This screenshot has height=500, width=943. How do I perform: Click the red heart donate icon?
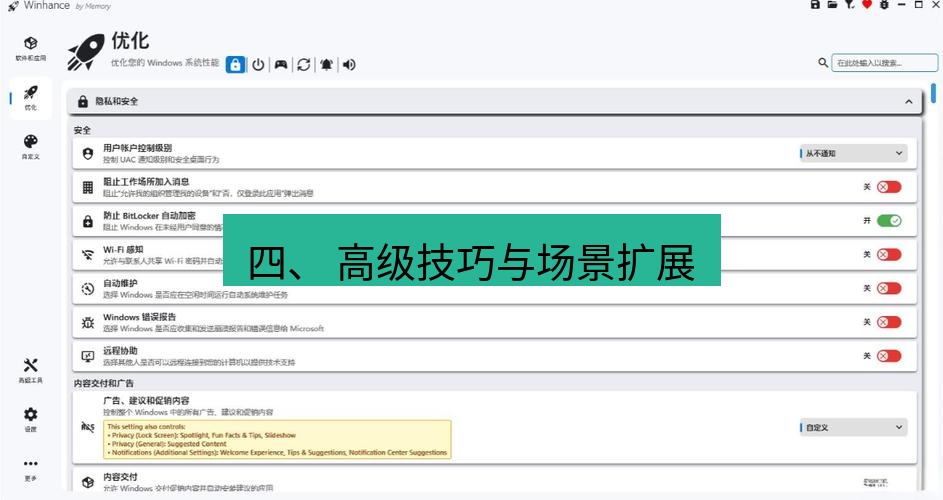(866, 5)
